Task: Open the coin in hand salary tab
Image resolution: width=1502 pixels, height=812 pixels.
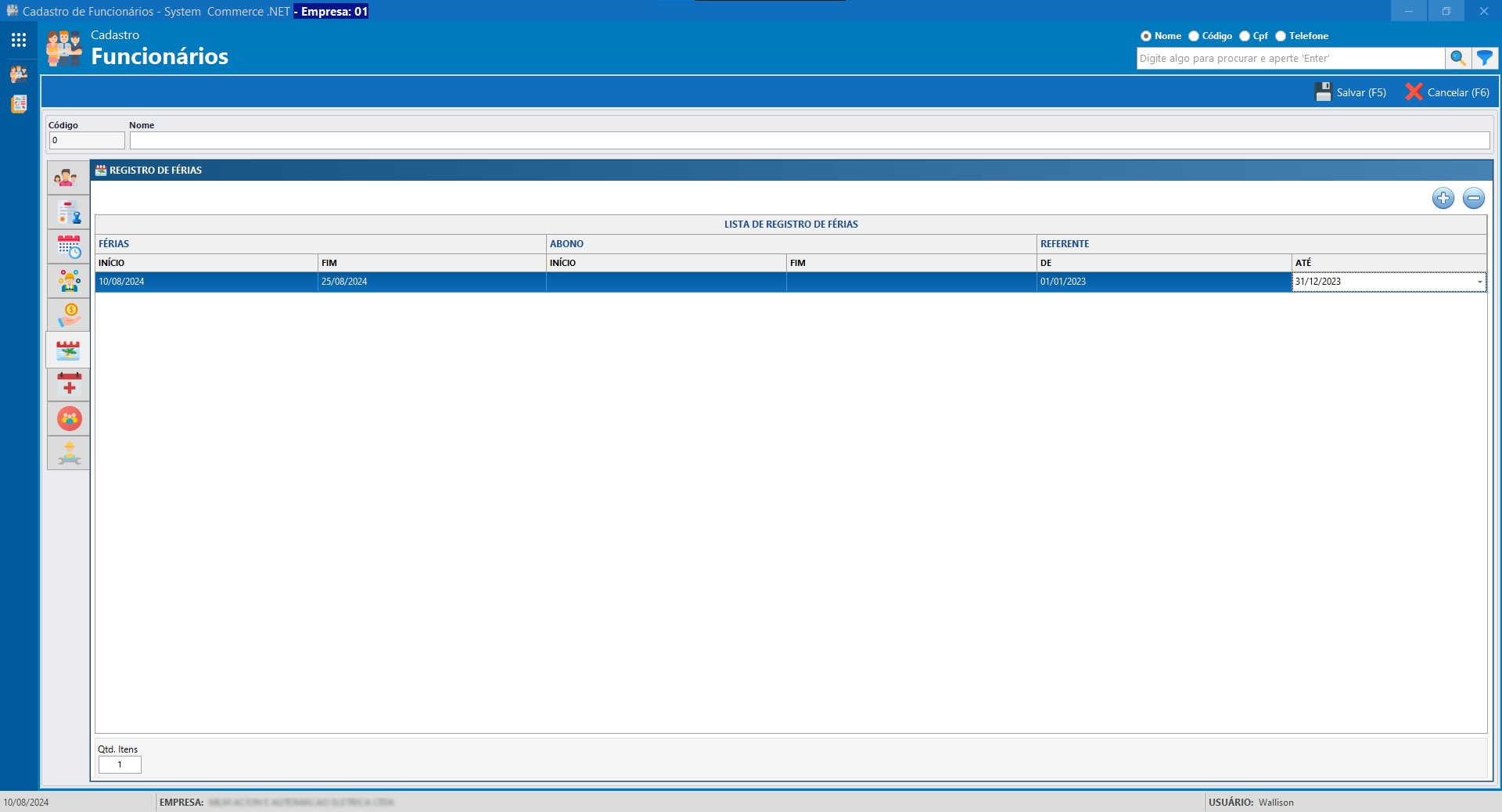Action: click(x=69, y=315)
